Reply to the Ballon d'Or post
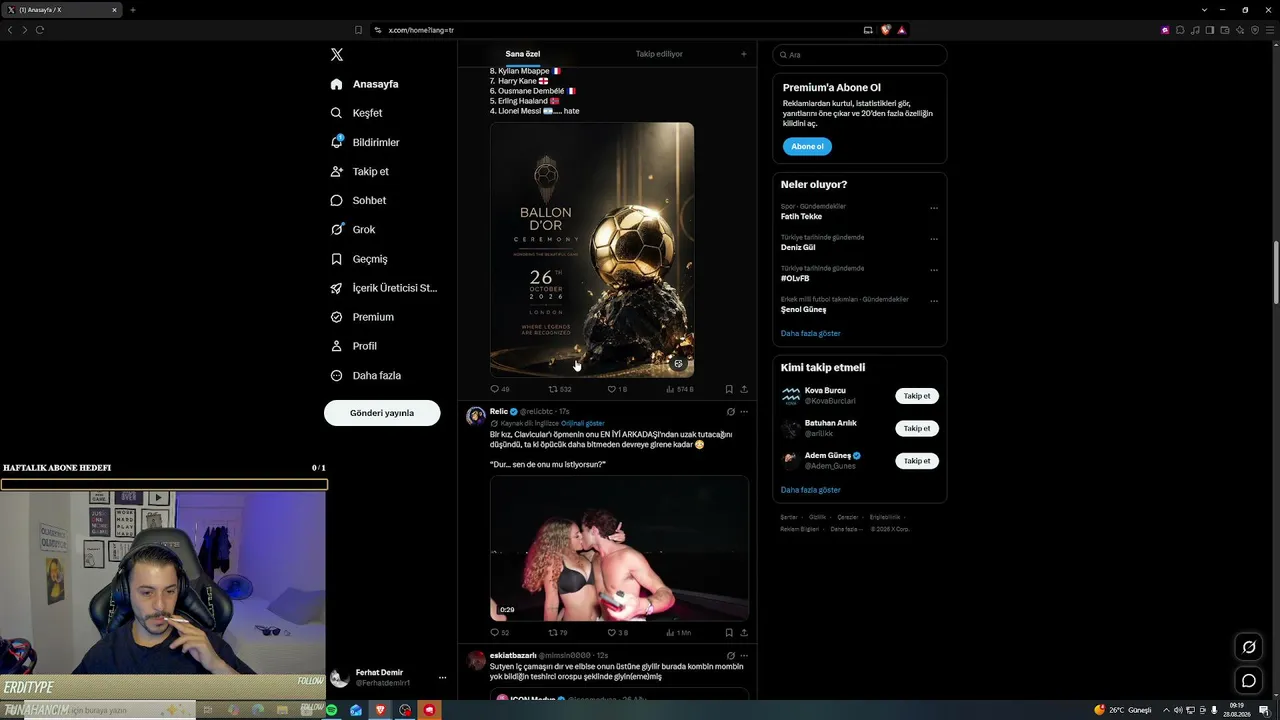This screenshot has width=1280, height=720. [x=499, y=389]
